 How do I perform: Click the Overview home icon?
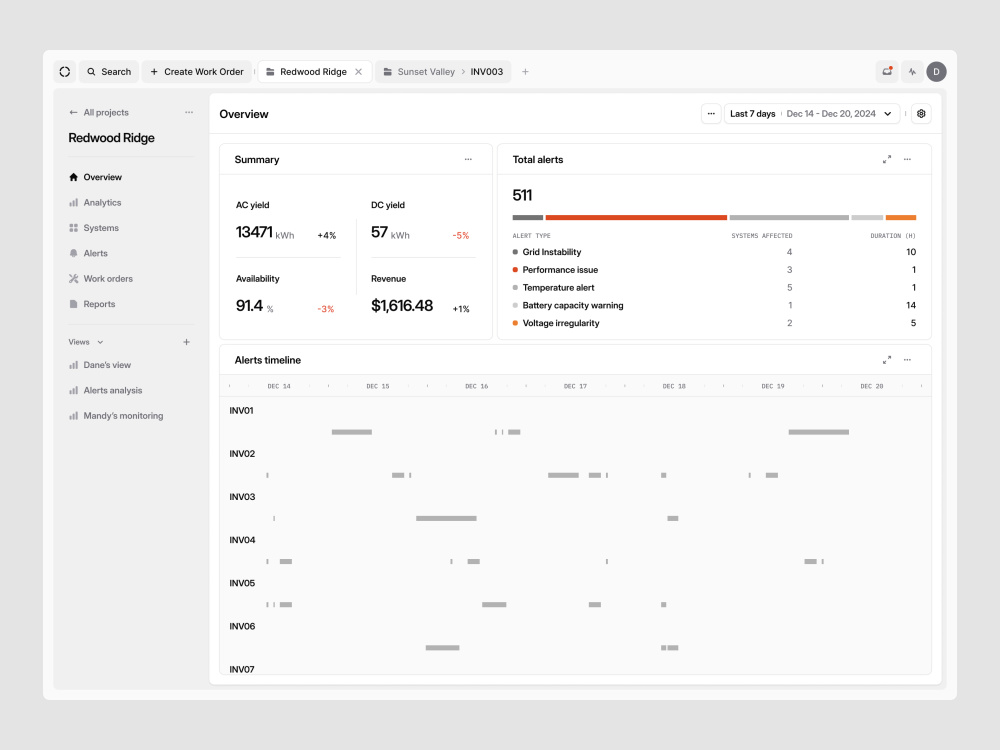coord(73,177)
